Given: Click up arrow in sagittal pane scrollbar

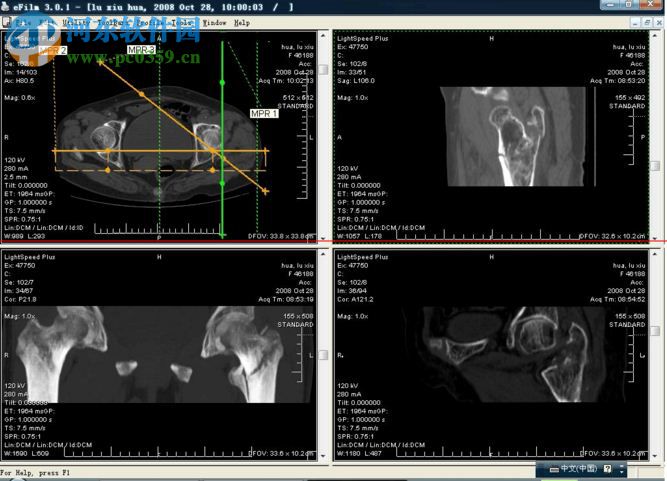Looking at the screenshot, I should click(x=656, y=36).
